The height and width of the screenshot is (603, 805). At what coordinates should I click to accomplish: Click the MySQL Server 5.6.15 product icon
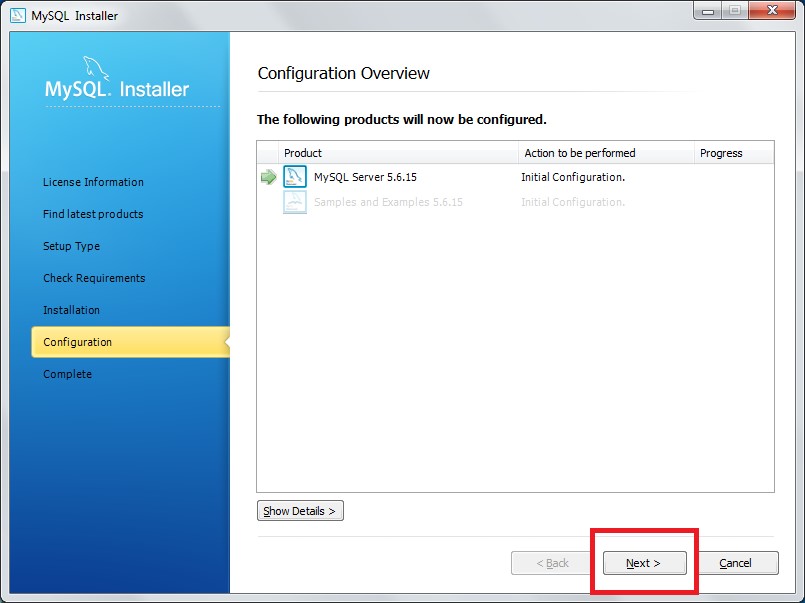[295, 177]
